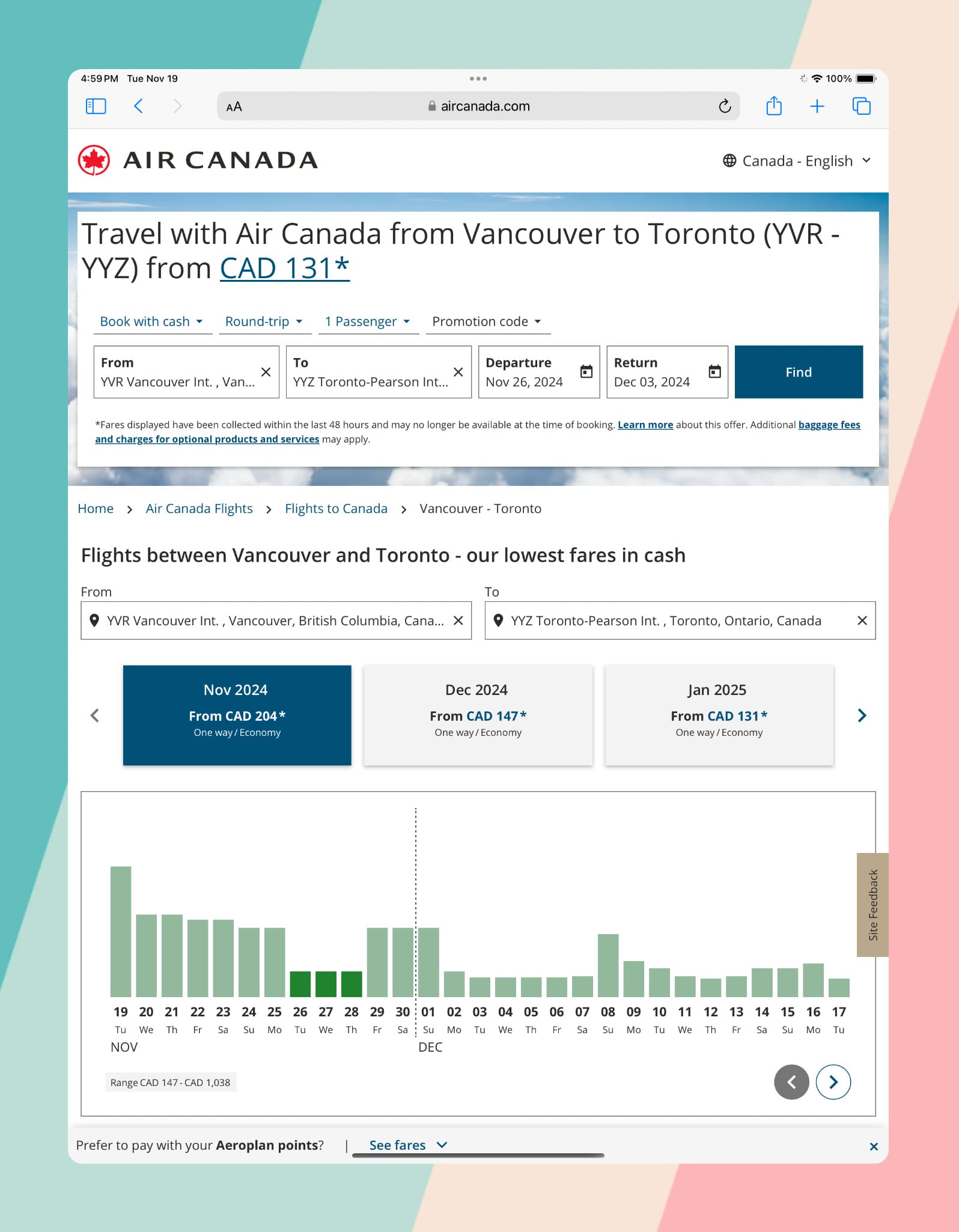This screenshot has height=1232, width=959.
Task: Open the Round-trip trip type dropdown
Action: point(264,321)
